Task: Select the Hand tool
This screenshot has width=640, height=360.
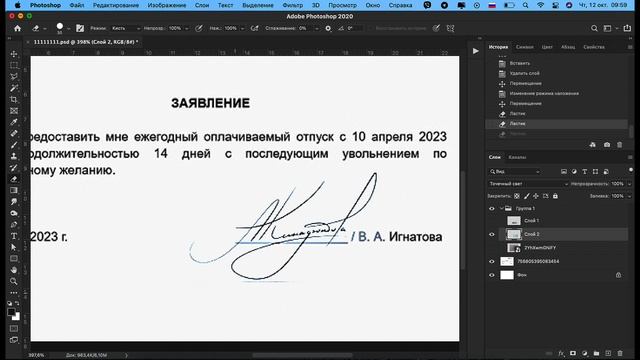Action: click(x=14, y=270)
